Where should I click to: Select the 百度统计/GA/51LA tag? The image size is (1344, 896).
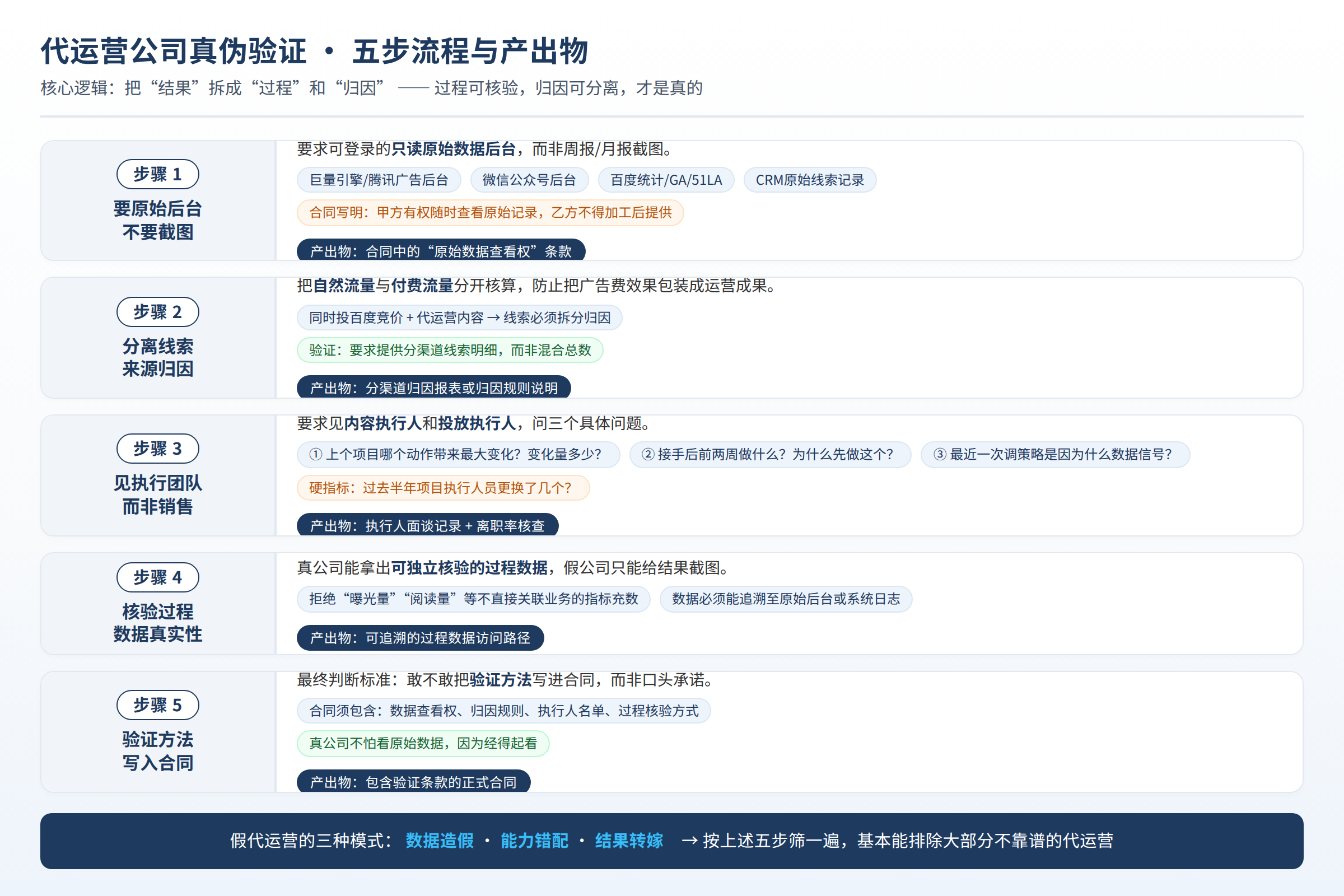click(666, 180)
